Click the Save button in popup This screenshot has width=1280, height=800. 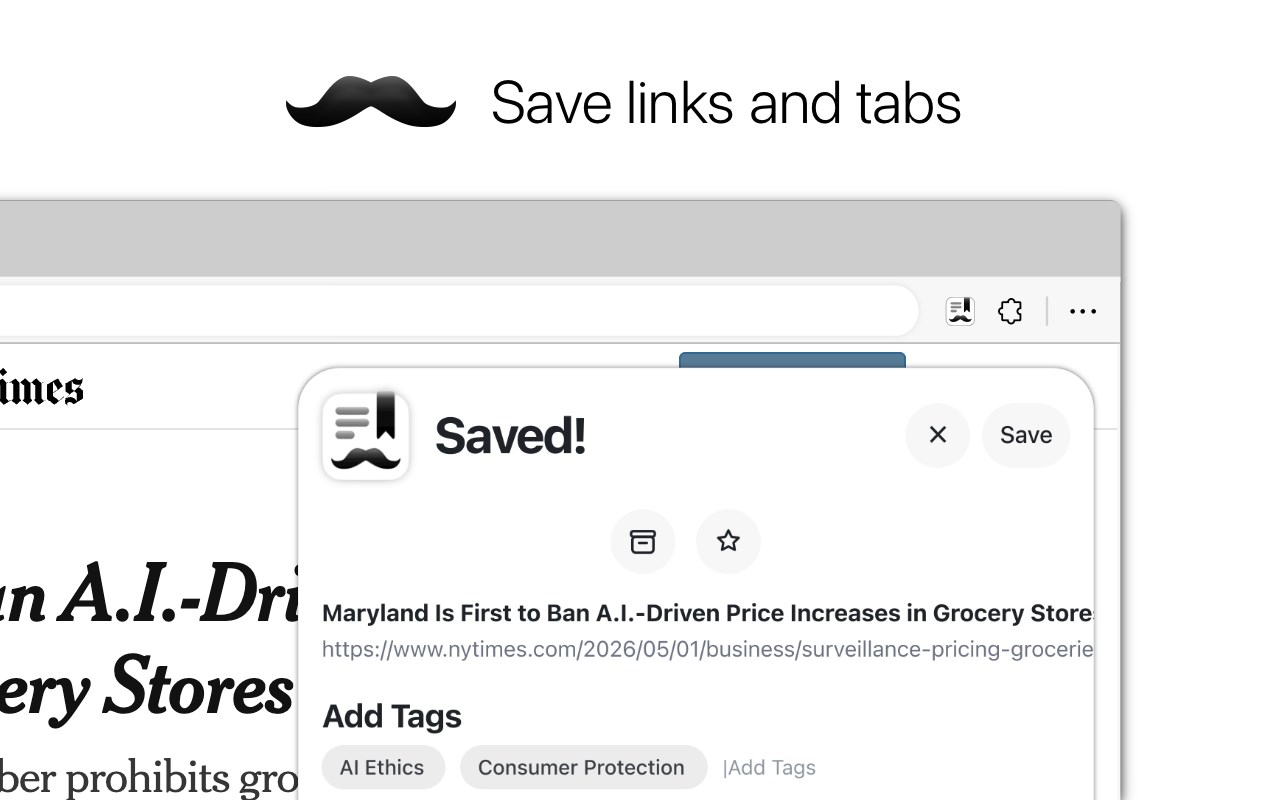pyautogui.click(x=1026, y=435)
